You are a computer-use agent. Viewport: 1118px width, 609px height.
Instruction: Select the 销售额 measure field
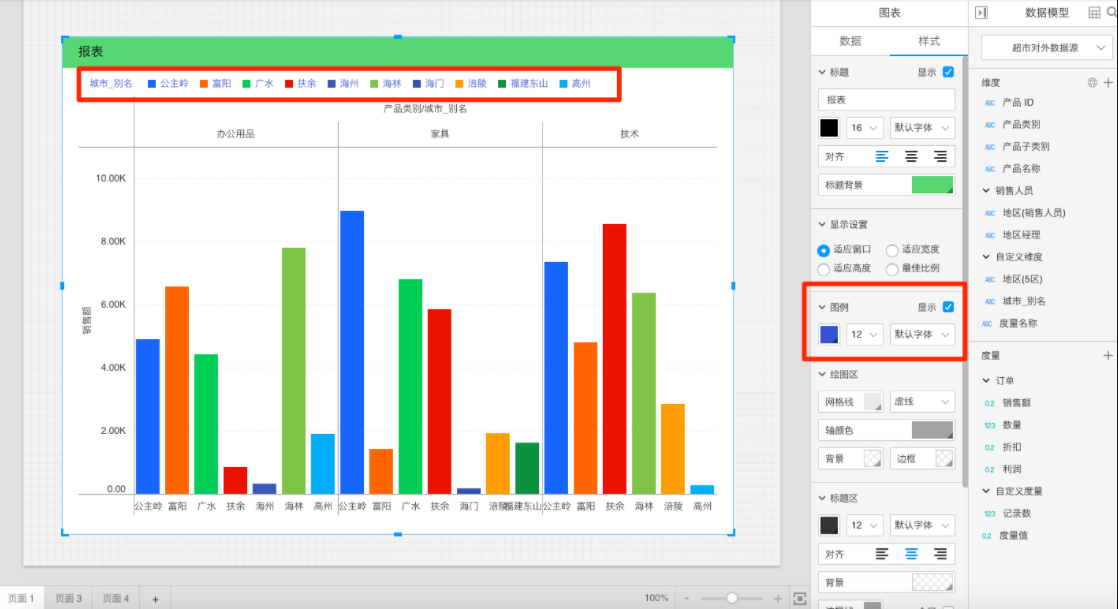tap(1016, 403)
